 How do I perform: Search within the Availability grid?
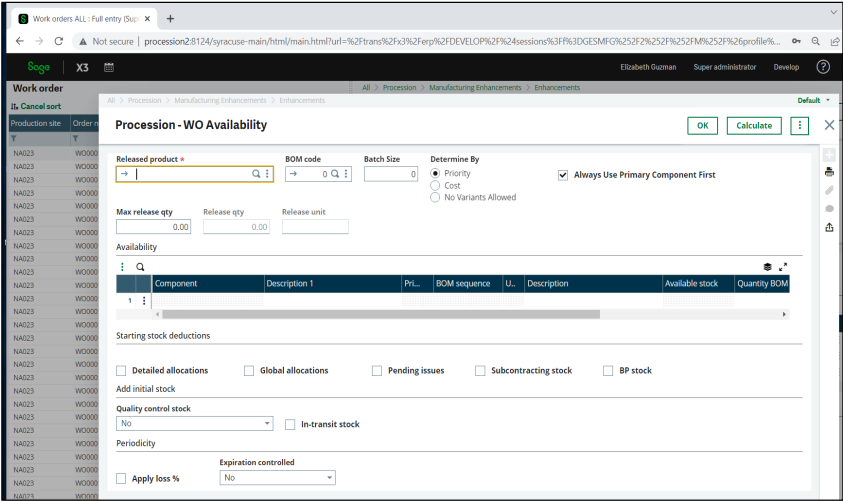point(140,267)
